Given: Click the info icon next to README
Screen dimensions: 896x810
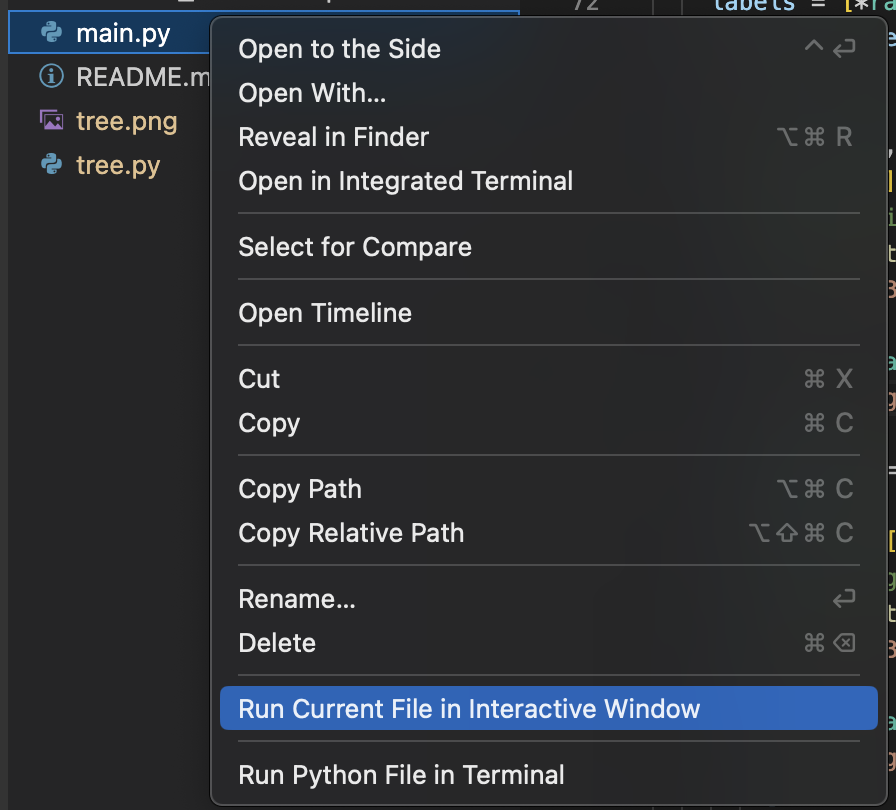Looking at the screenshot, I should (x=51, y=76).
